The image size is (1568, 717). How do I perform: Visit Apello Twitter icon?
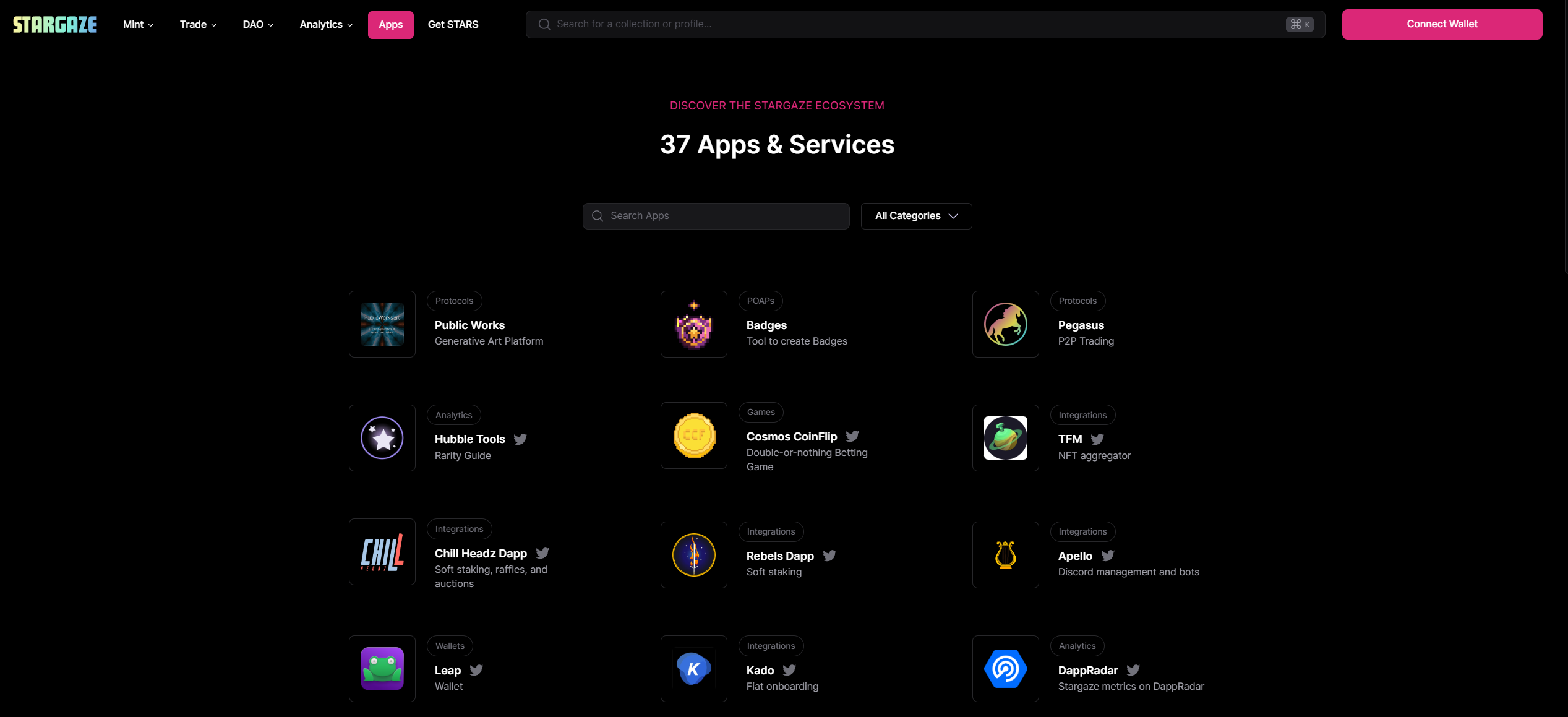[1108, 556]
